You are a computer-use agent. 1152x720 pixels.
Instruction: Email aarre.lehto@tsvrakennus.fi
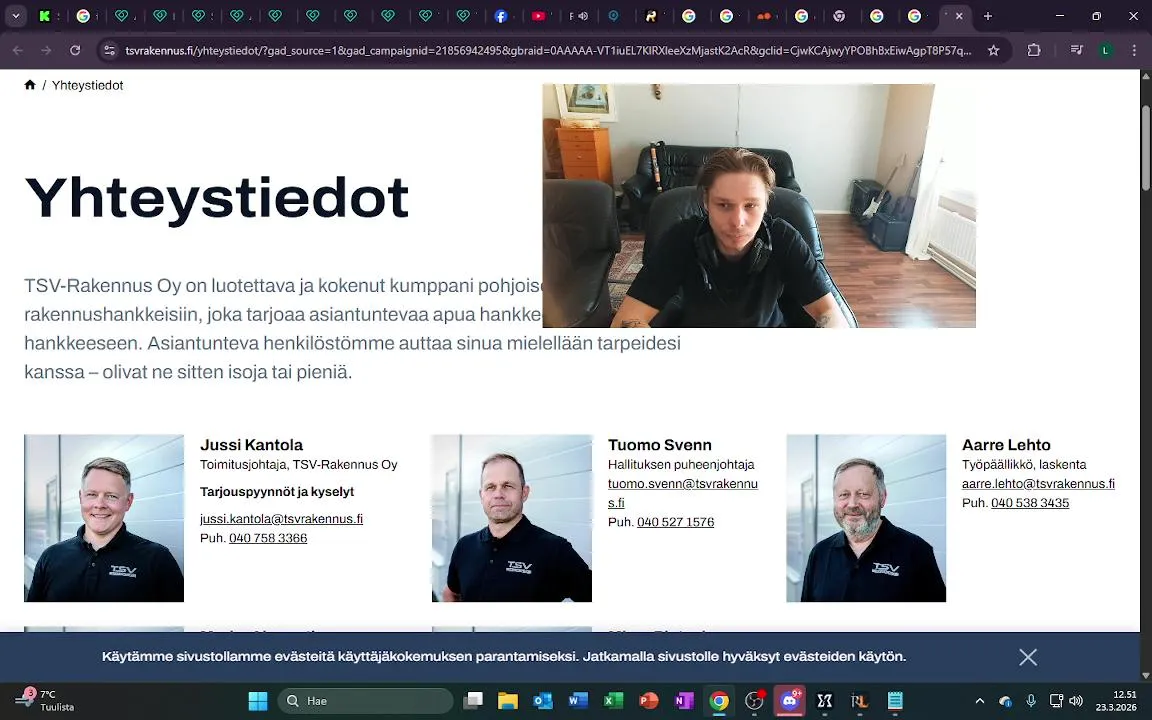point(1038,483)
